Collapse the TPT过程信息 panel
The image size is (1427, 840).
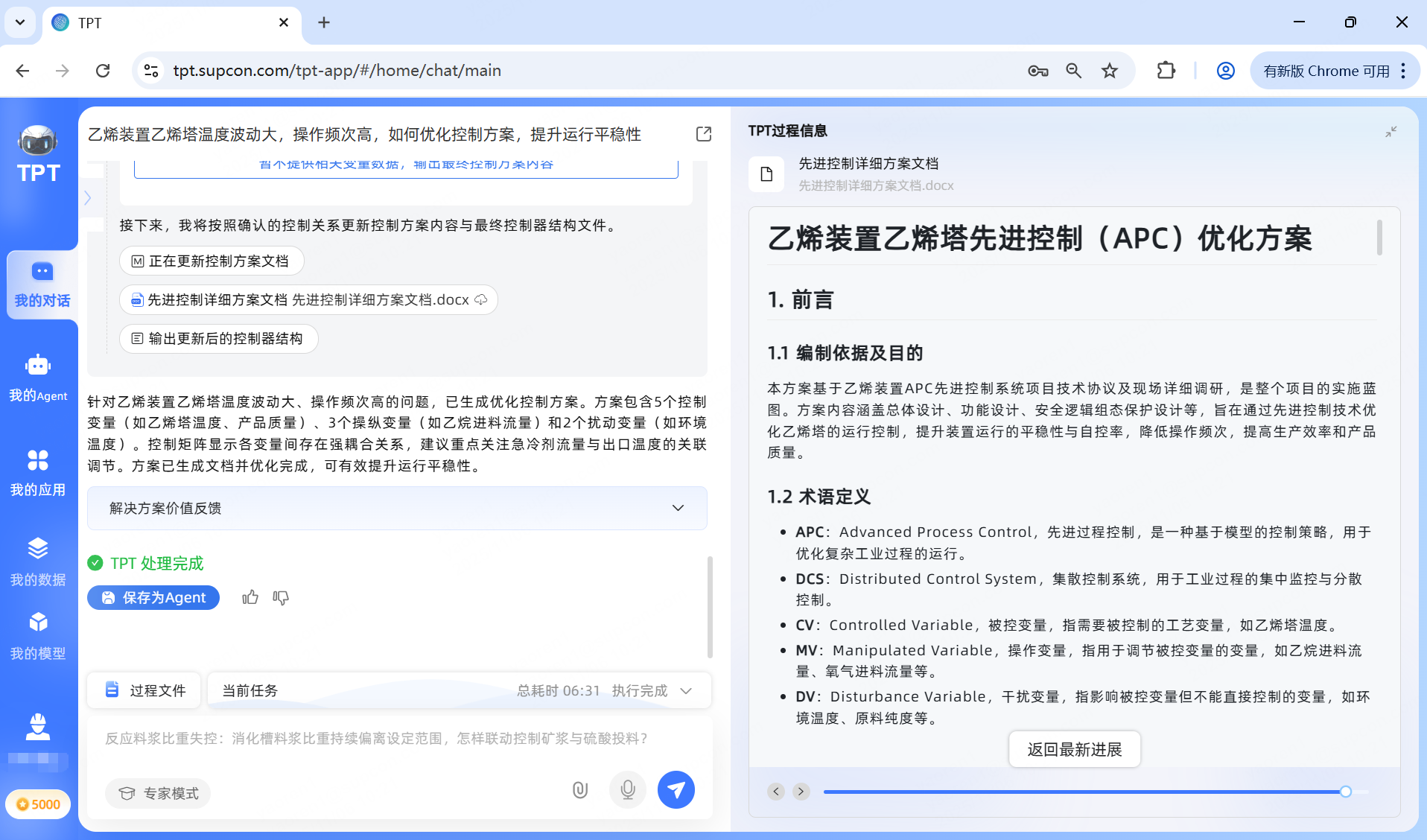point(1391,132)
